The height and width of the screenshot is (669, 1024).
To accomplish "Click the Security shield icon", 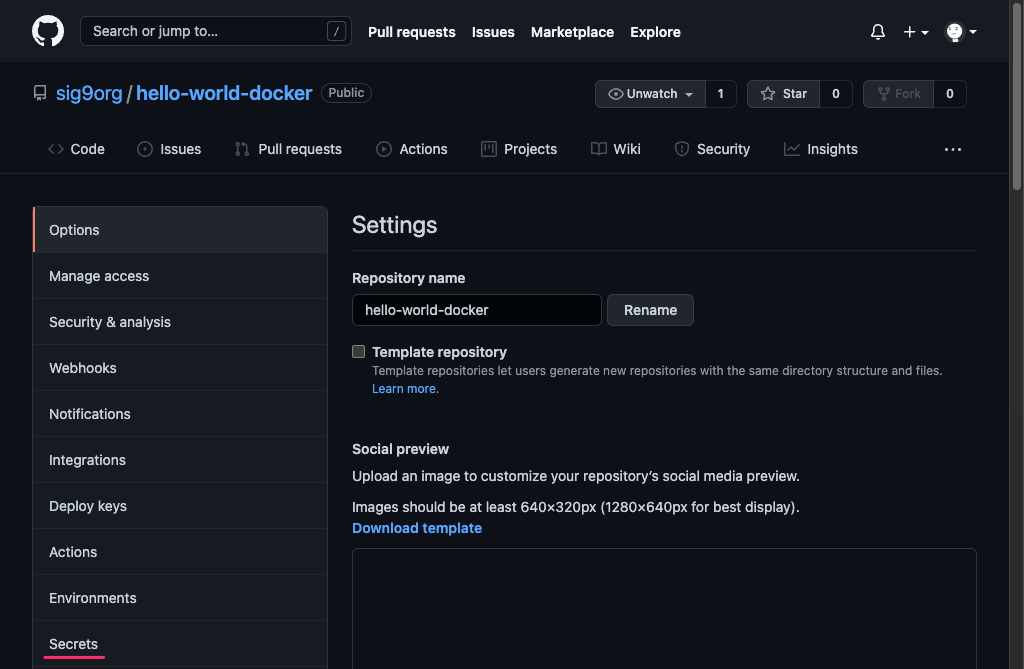I will 682,149.
